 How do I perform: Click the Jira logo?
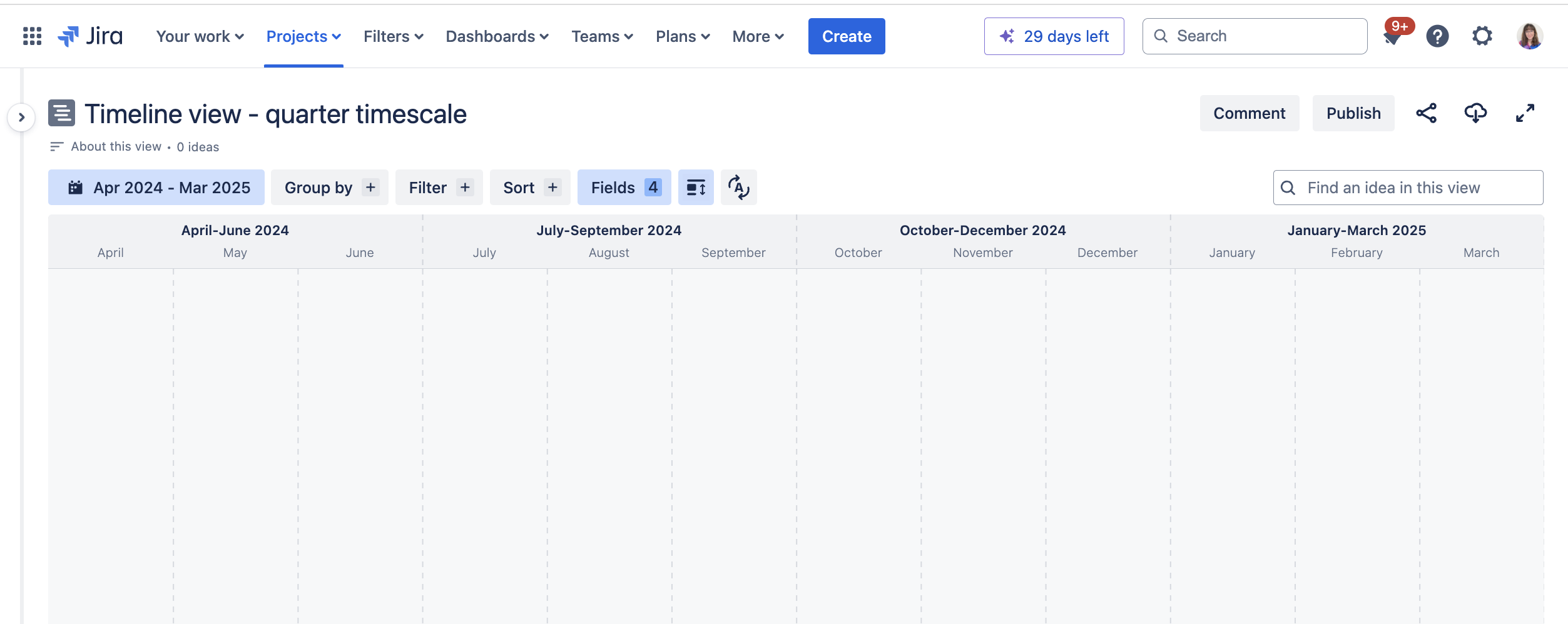91,36
